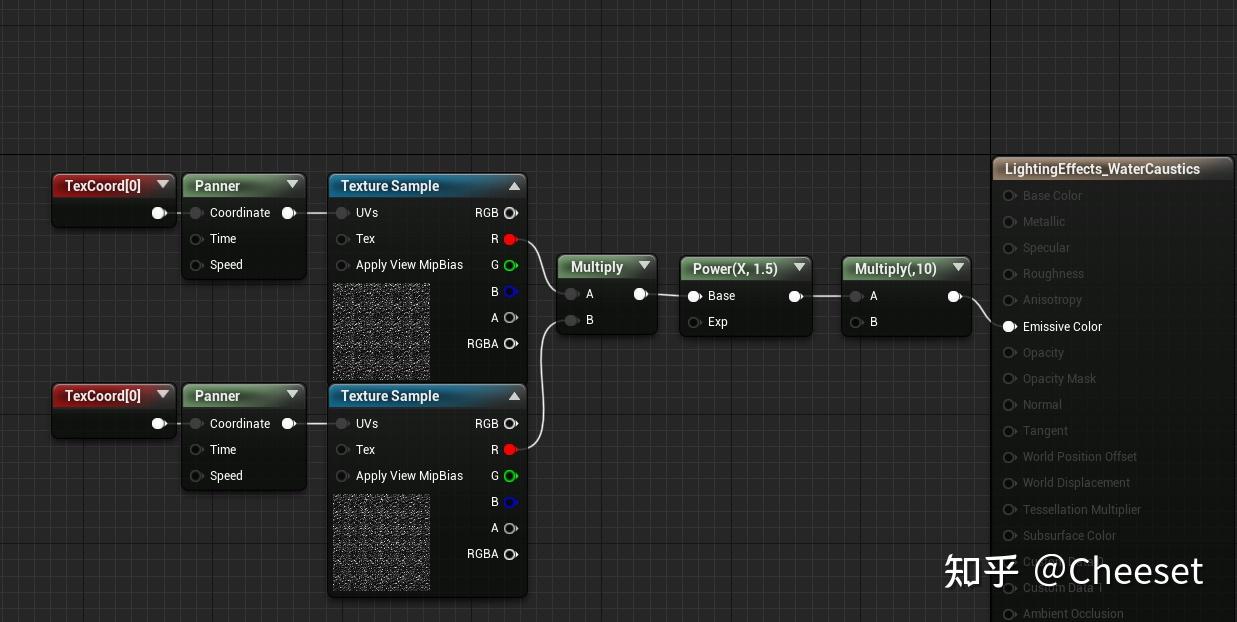The height and width of the screenshot is (622, 1237).
Task: Click the RGBA output pin on bottom Texture Sample
Action: [510, 554]
